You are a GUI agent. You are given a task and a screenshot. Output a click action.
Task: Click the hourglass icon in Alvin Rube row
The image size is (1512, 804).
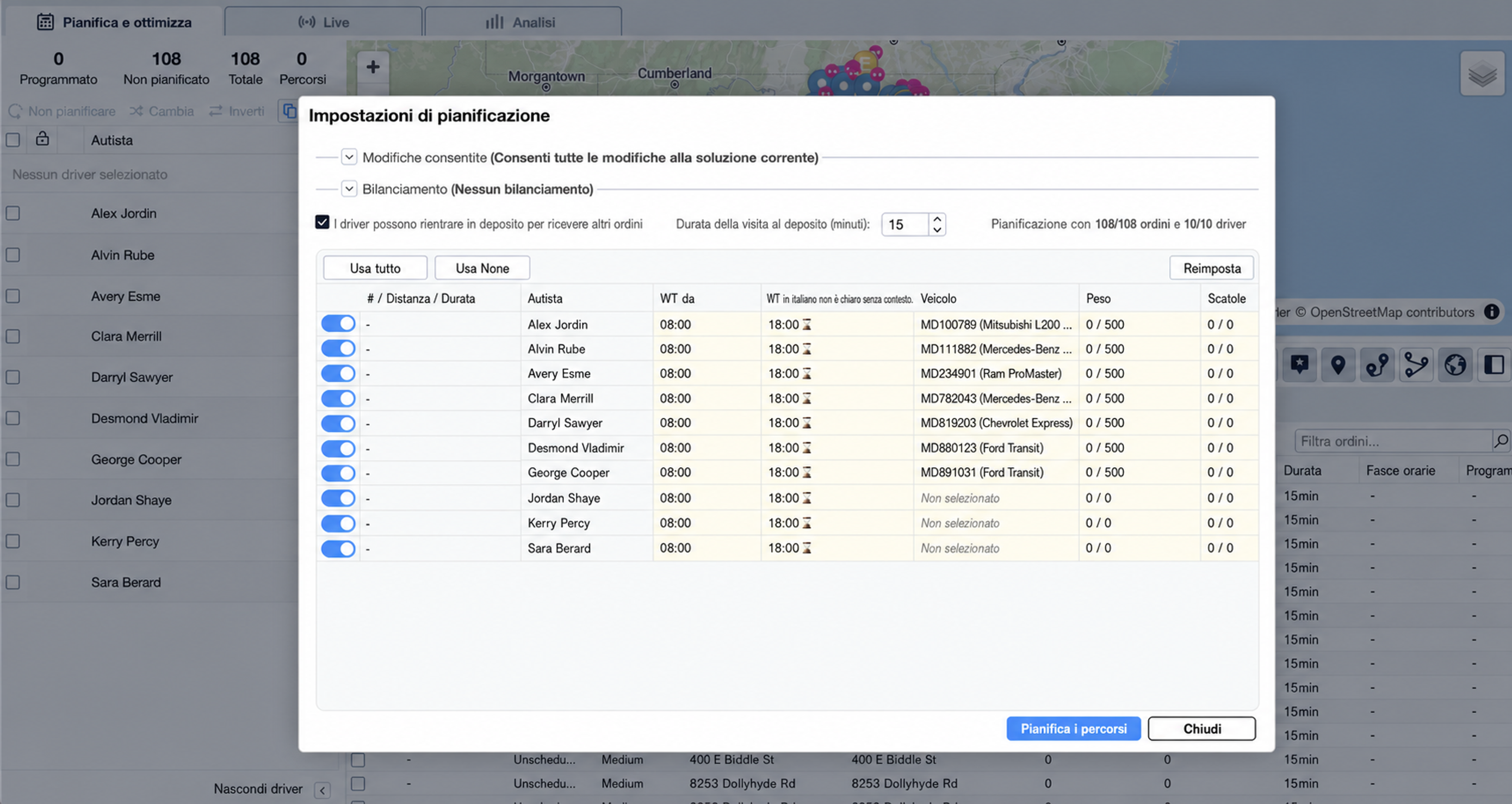click(807, 349)
